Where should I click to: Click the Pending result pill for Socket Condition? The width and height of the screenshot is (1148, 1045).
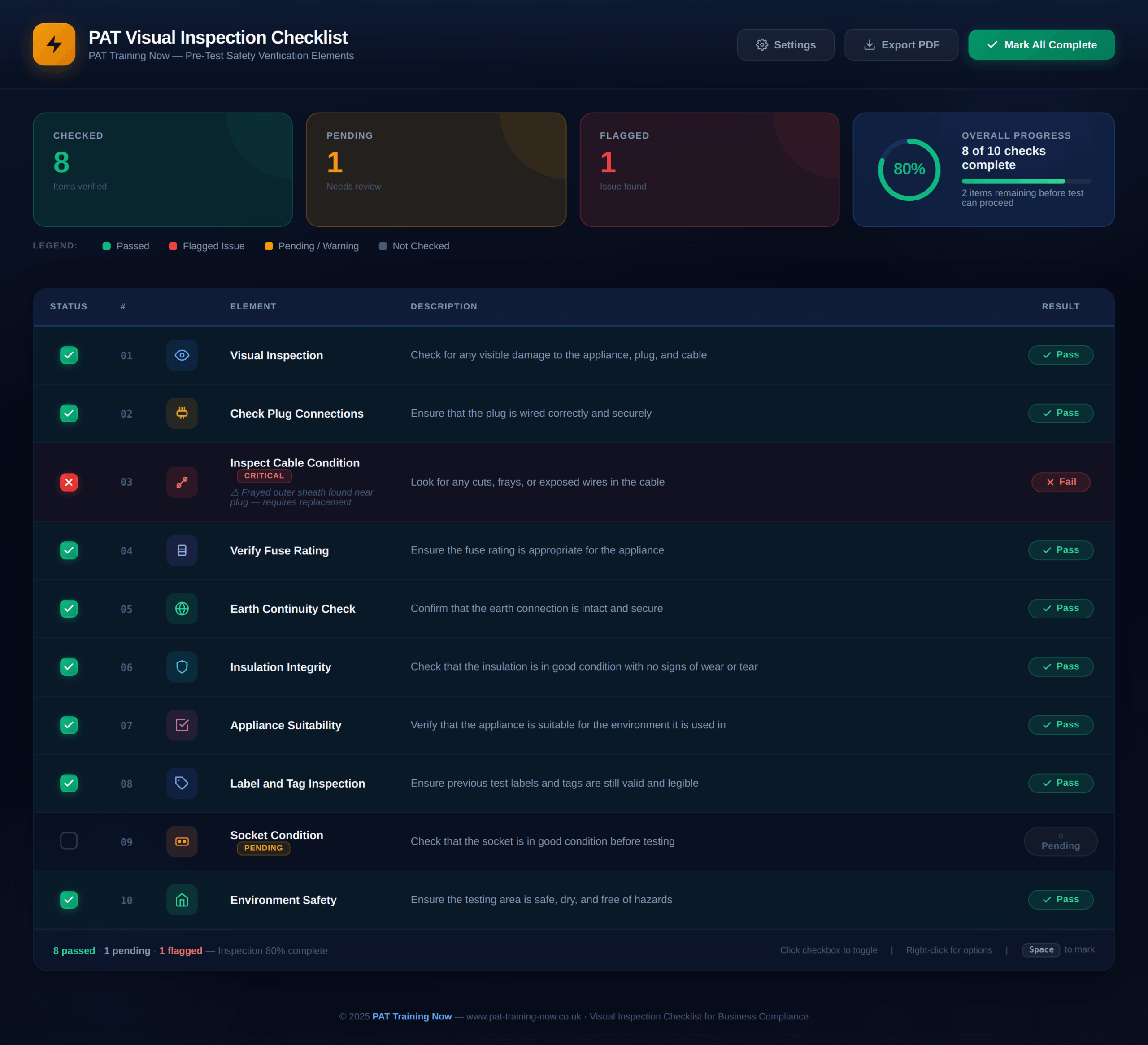point(1060,842)
